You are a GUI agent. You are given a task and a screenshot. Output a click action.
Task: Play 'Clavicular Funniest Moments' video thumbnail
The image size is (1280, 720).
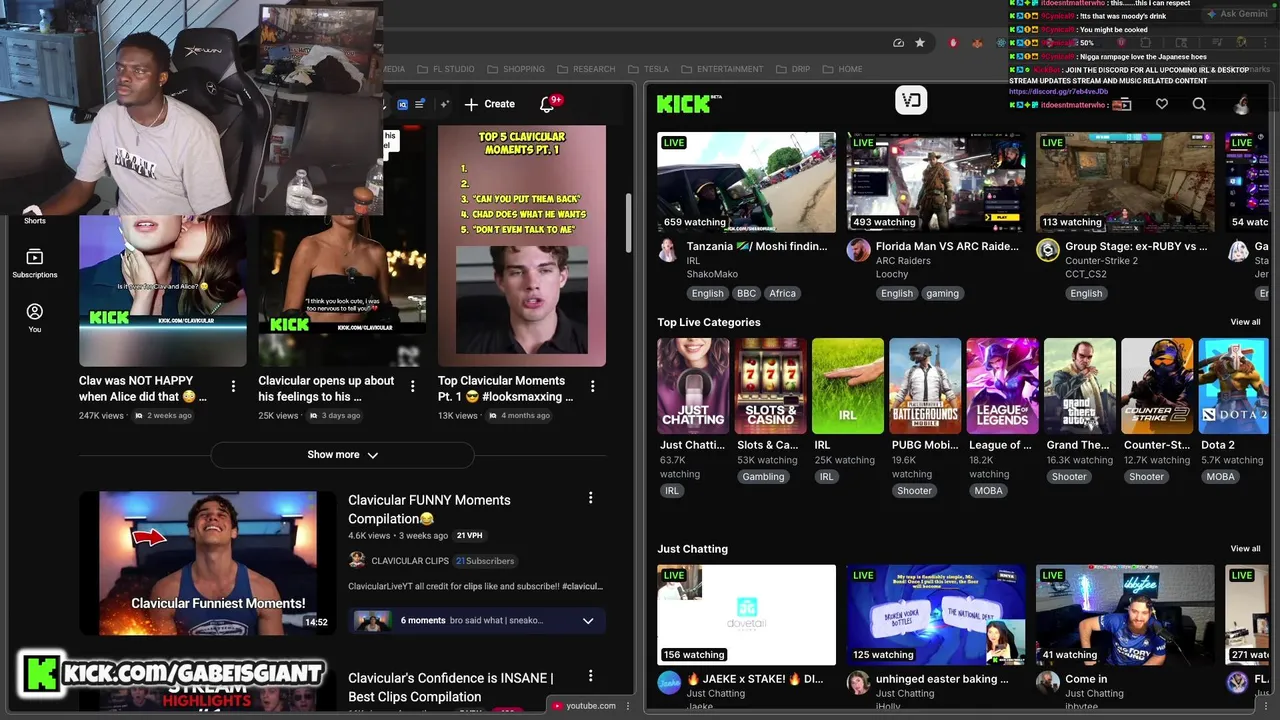[x=208, y=563]
